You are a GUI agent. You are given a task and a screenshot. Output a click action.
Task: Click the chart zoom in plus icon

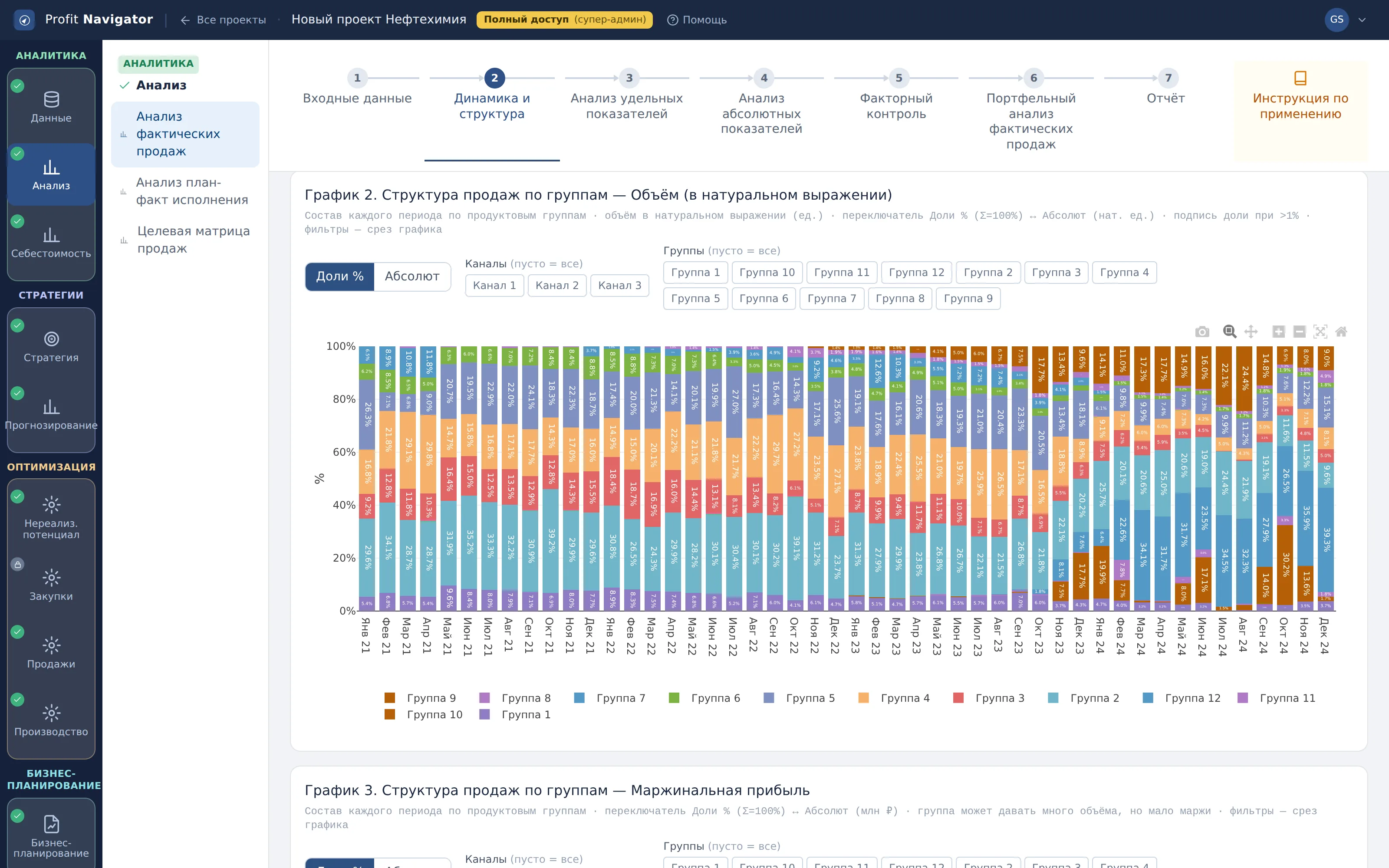click(x=1278, y=332)
